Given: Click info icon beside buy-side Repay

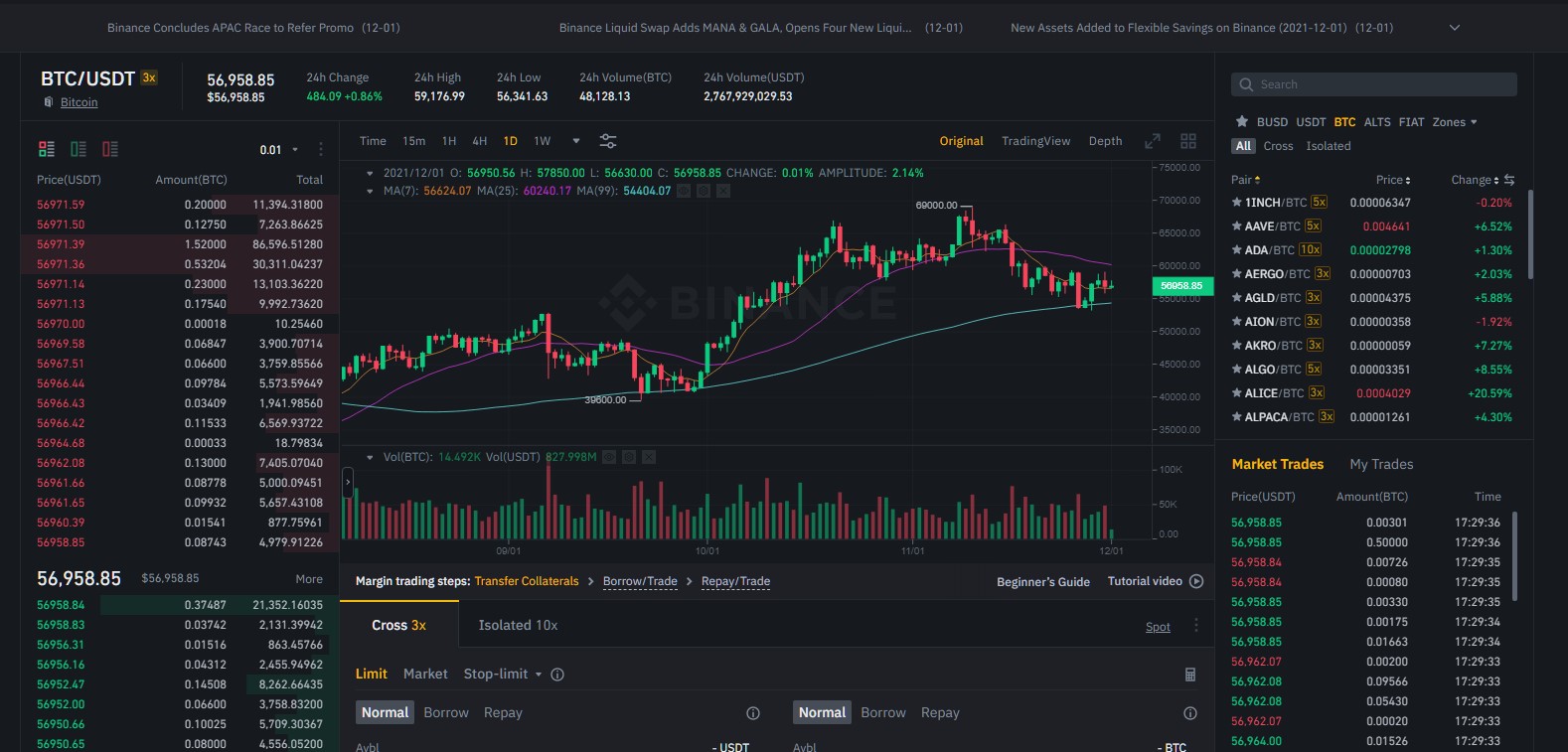Looking at the screenshot, I should tap(753, 713).
